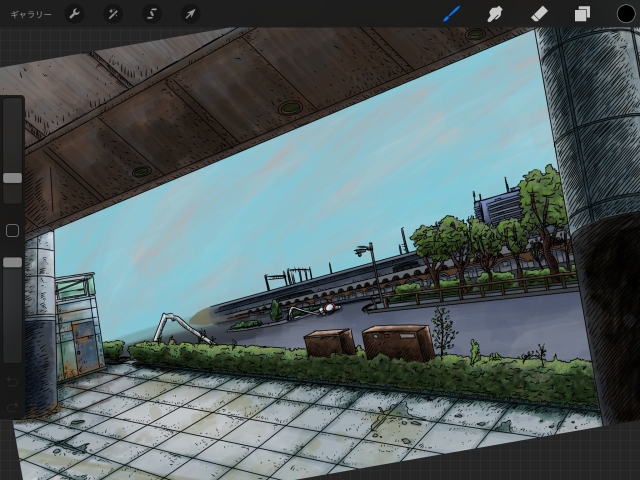Tap the Redo arrow in the sidebar
The width and height of the screenshot is (640, 480).
[12, 407]
